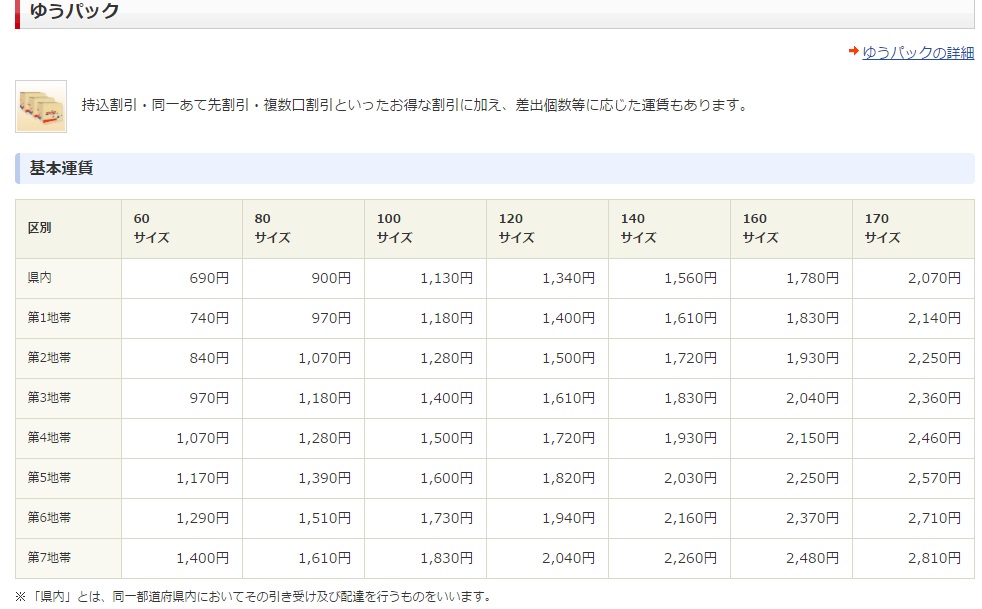Select the 第5地帯 row label
The image size is (982, 609).
pyautogui.click(x=68, y=479)
